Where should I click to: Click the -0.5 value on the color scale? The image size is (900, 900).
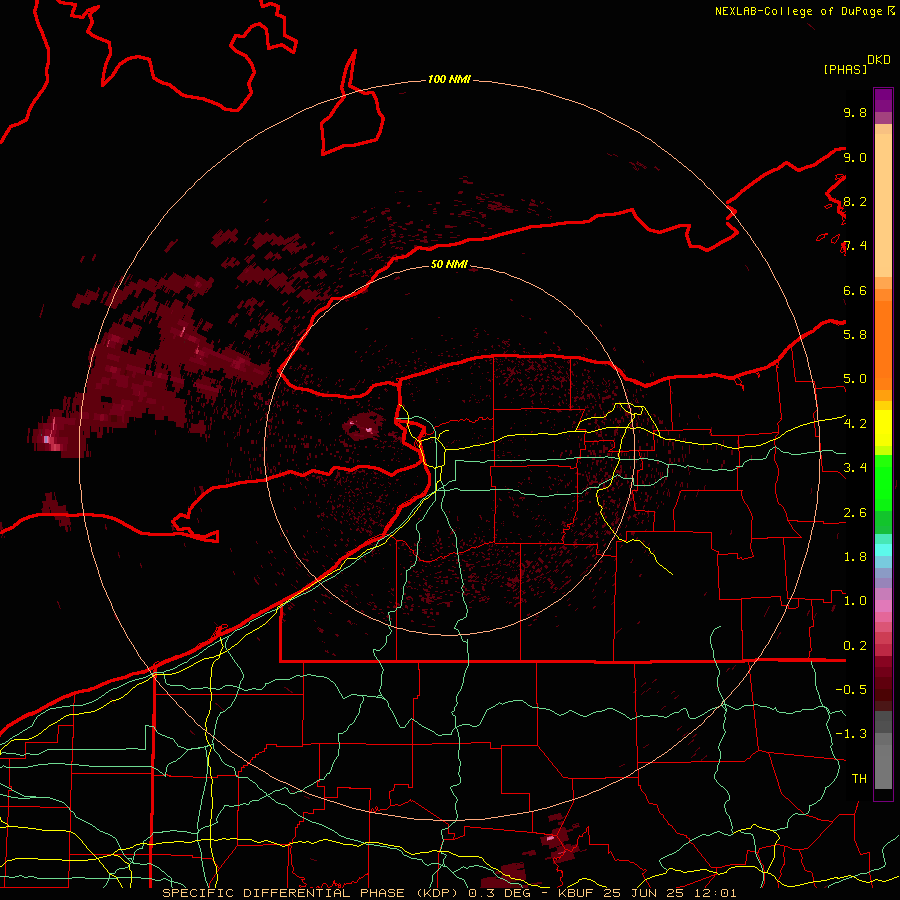click(851, 689)
